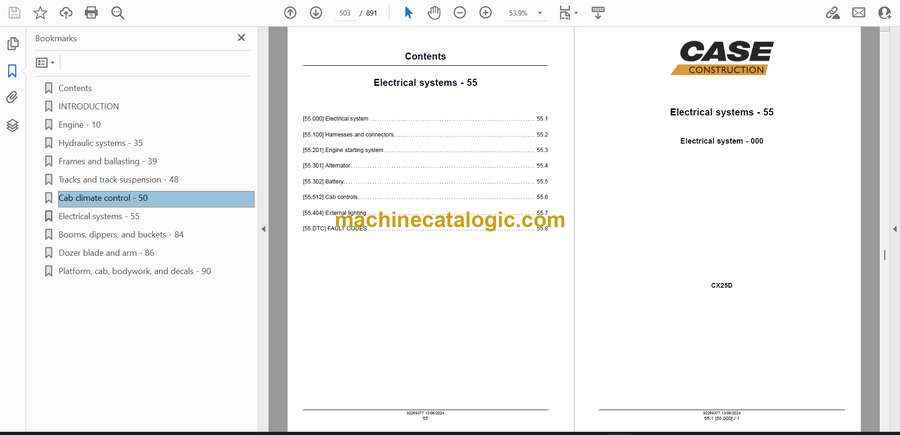Zoom in with plus button

(x=486, y=13)
